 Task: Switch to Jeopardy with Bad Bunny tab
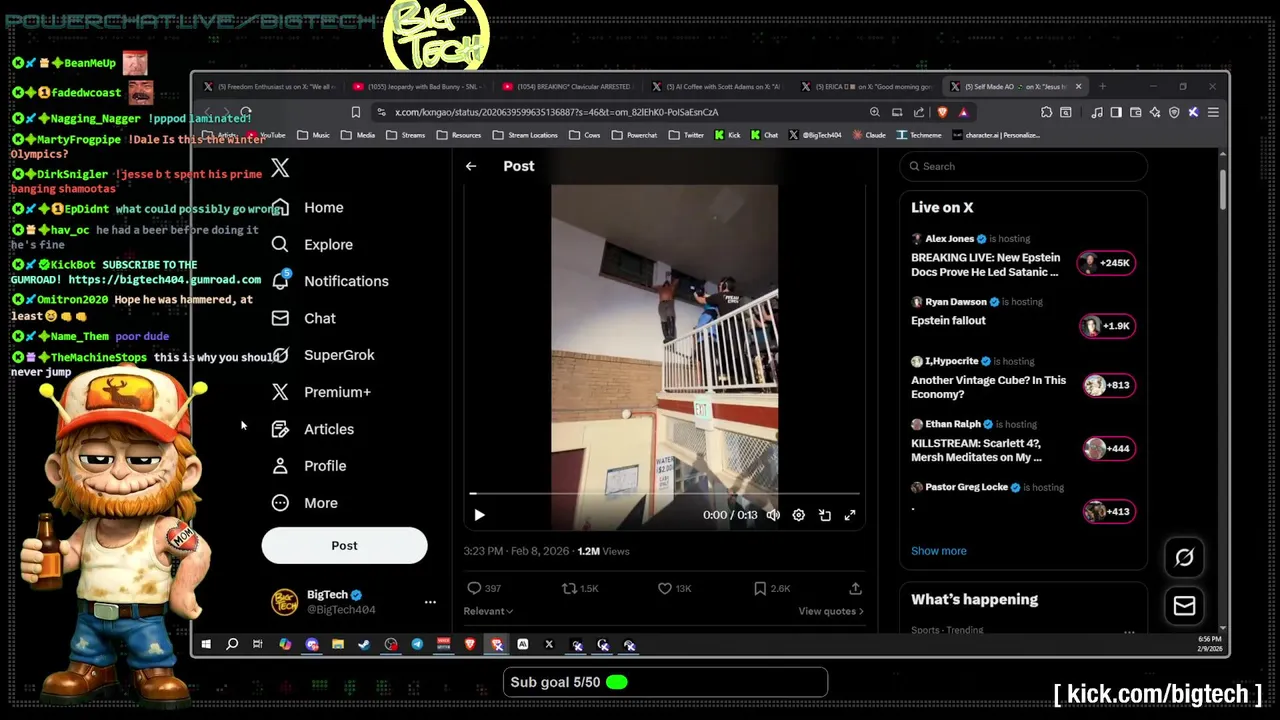[x=416, y=87]
